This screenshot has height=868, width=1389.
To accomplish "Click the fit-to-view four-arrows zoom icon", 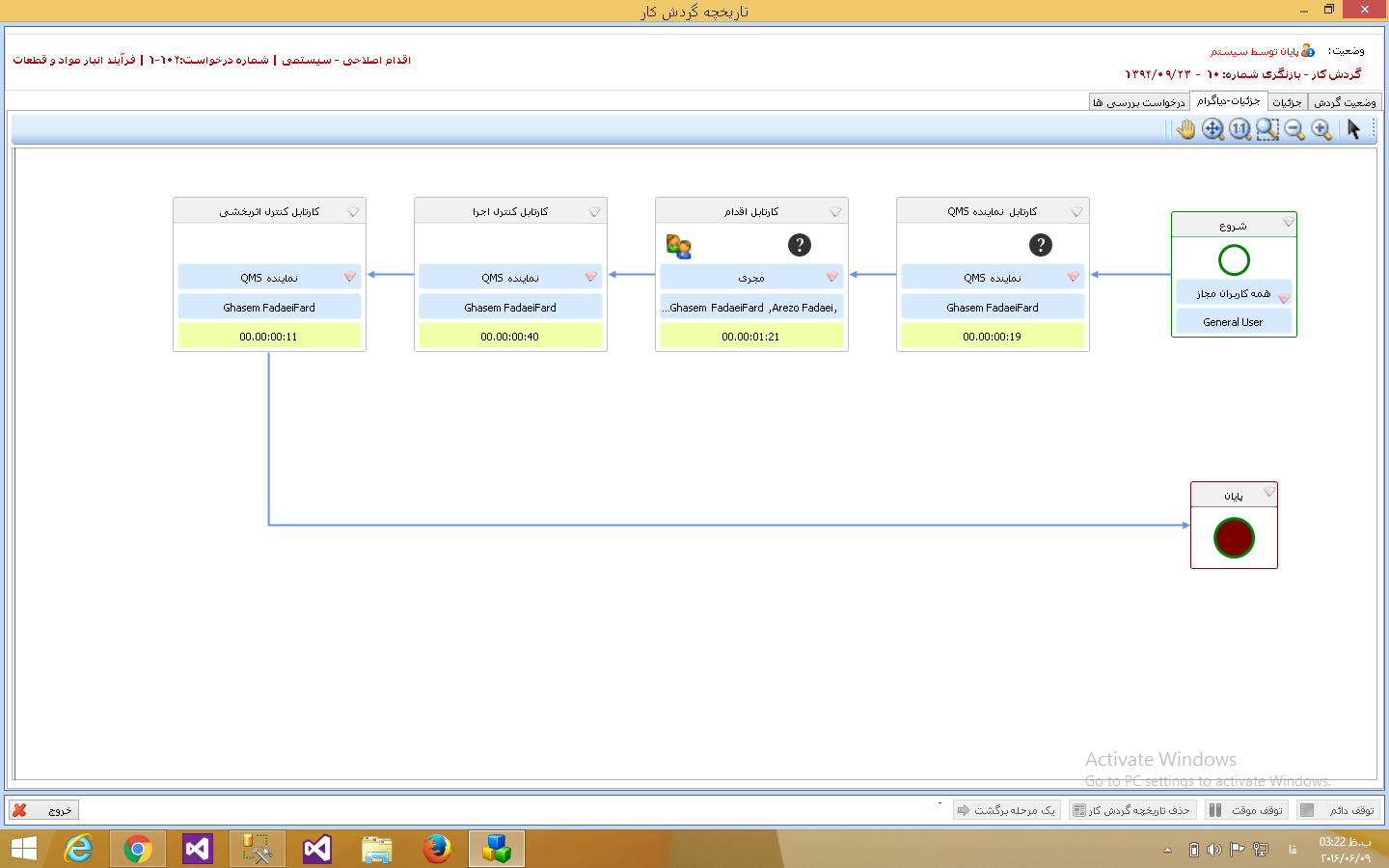I will point(1213,129).
